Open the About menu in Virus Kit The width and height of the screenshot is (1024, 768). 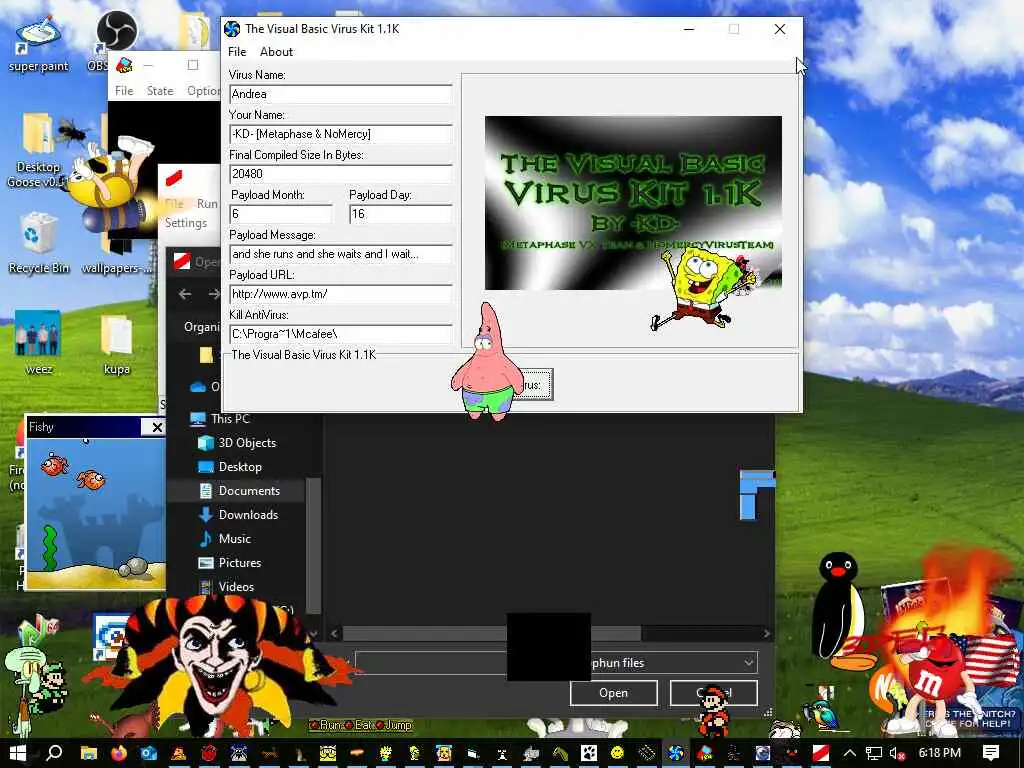click(x=276, y=52)
